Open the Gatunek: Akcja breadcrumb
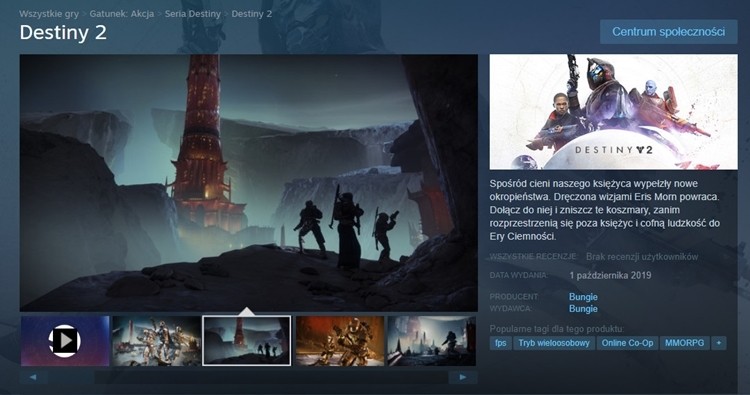 tap(121, 14)
